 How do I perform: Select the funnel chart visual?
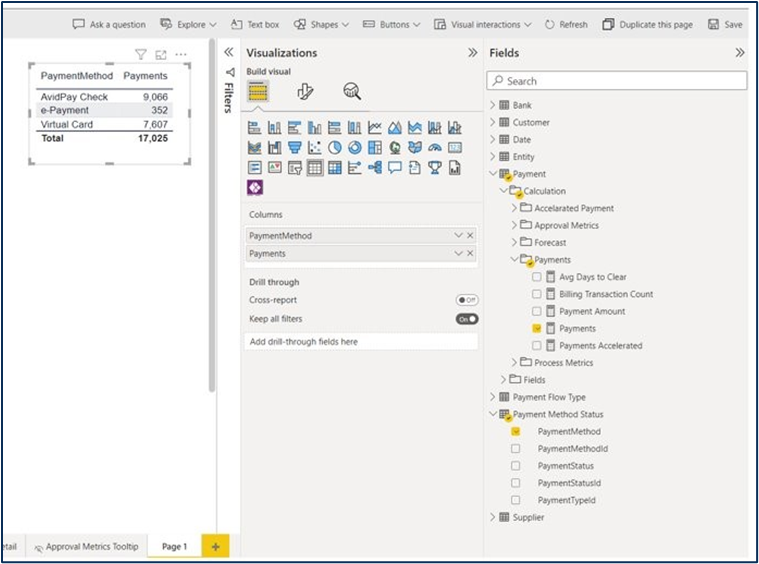click(x=294, y=148)
